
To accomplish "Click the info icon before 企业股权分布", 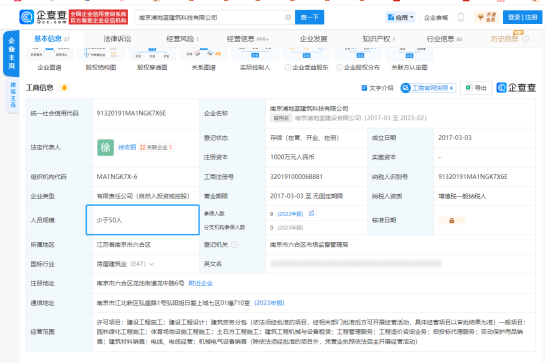I will tap(339, 67).
